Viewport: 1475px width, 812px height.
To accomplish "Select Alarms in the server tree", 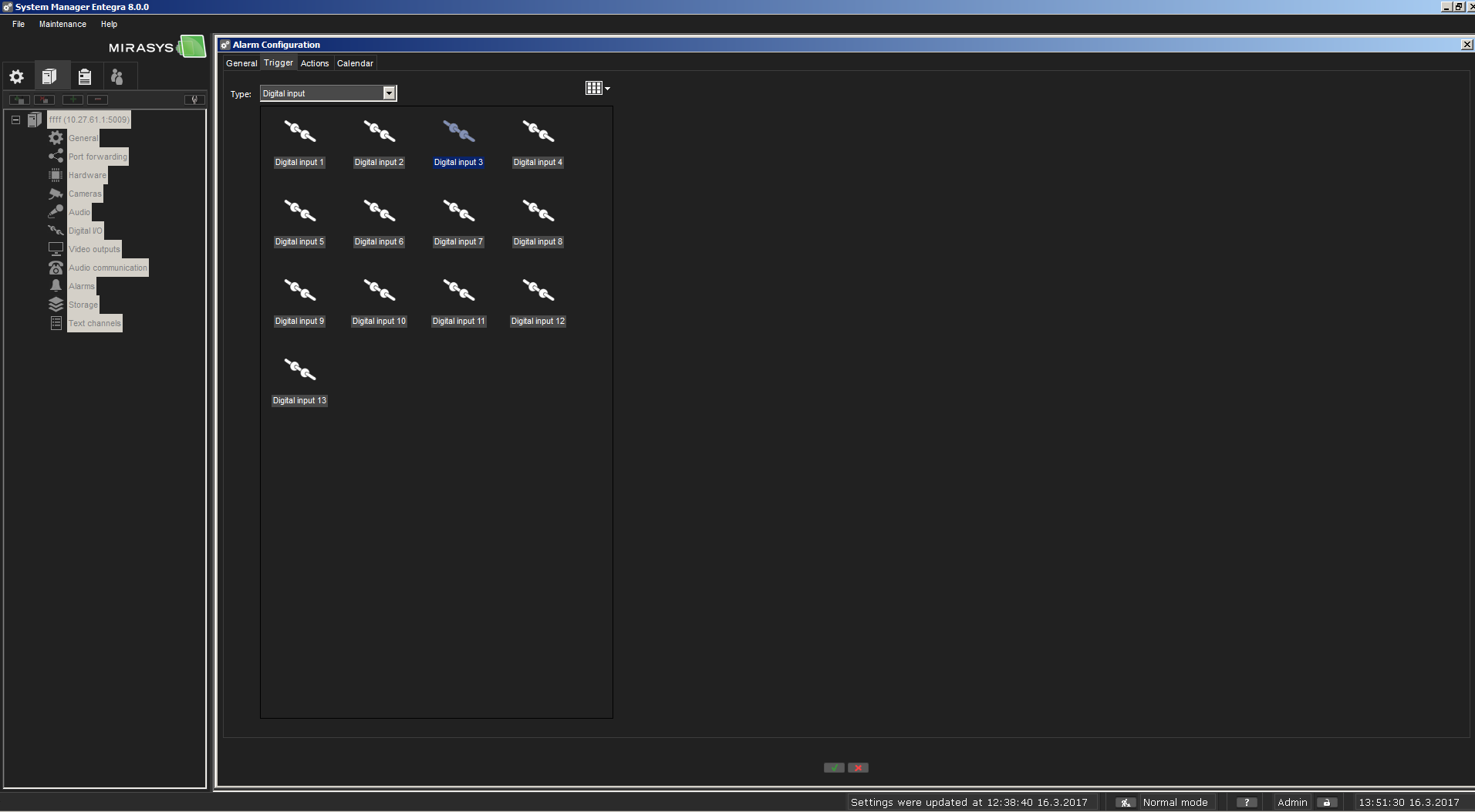I will pyautogui.click(x=81, y=286).
